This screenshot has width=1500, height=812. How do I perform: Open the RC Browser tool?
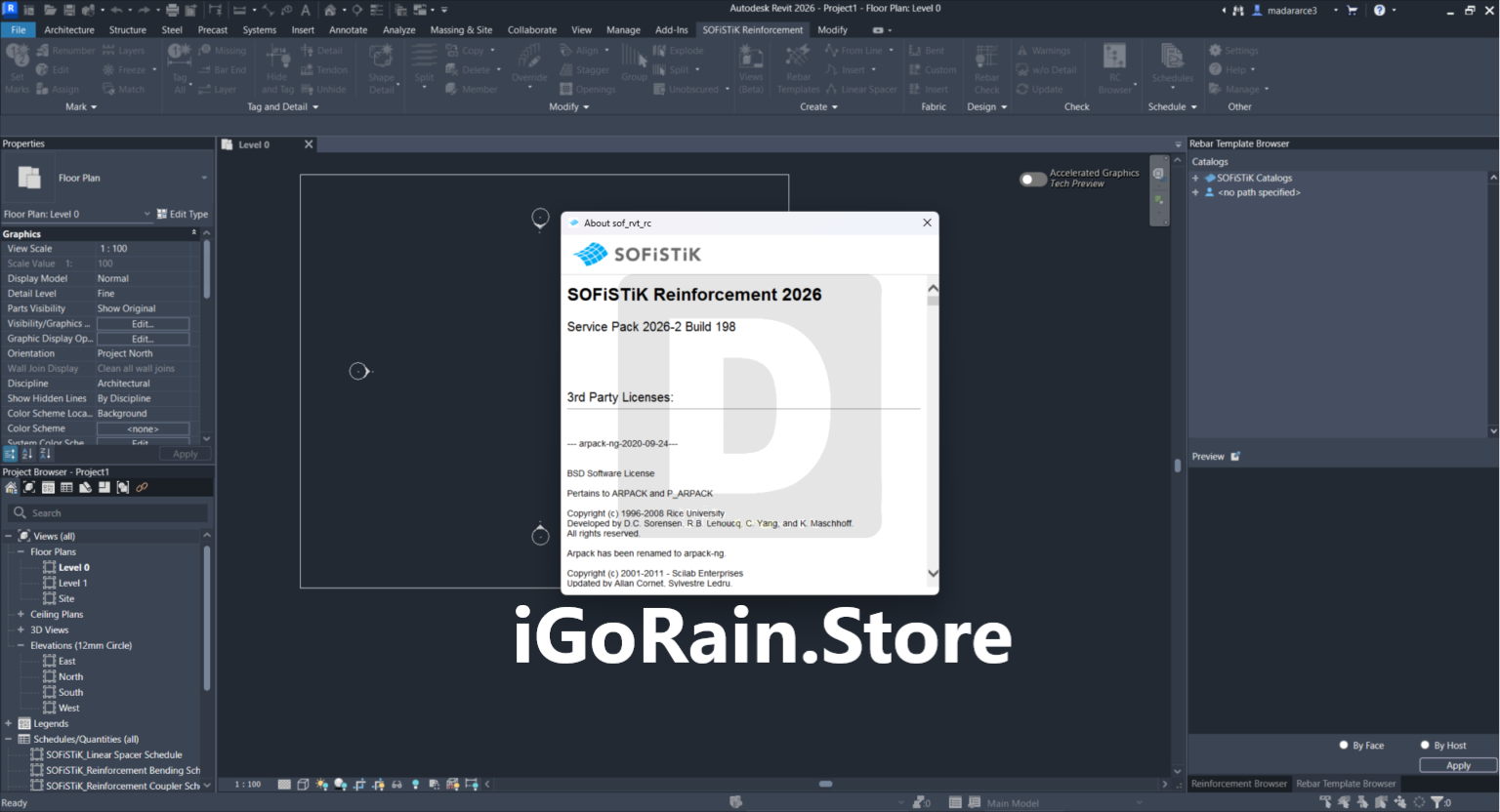coord(1114,67)
